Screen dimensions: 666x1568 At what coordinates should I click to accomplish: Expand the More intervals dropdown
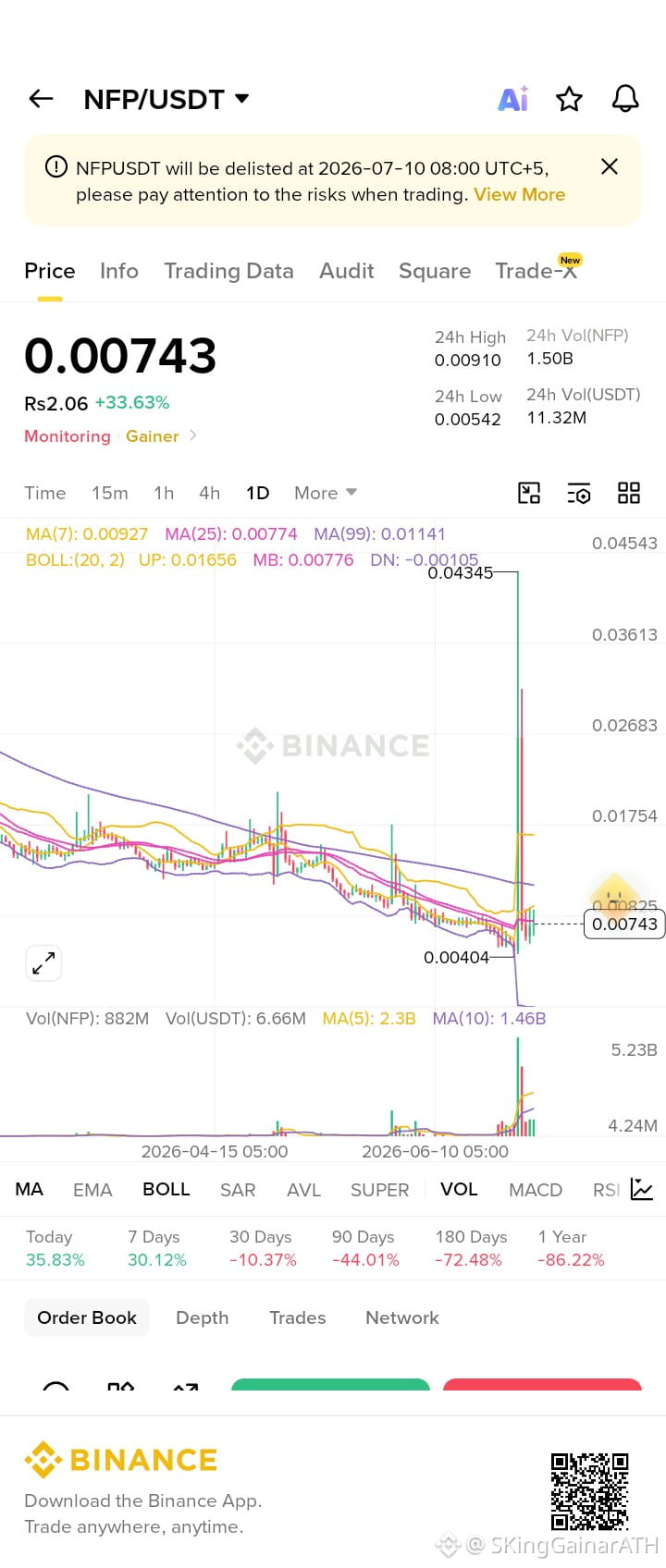pos(326,493)
